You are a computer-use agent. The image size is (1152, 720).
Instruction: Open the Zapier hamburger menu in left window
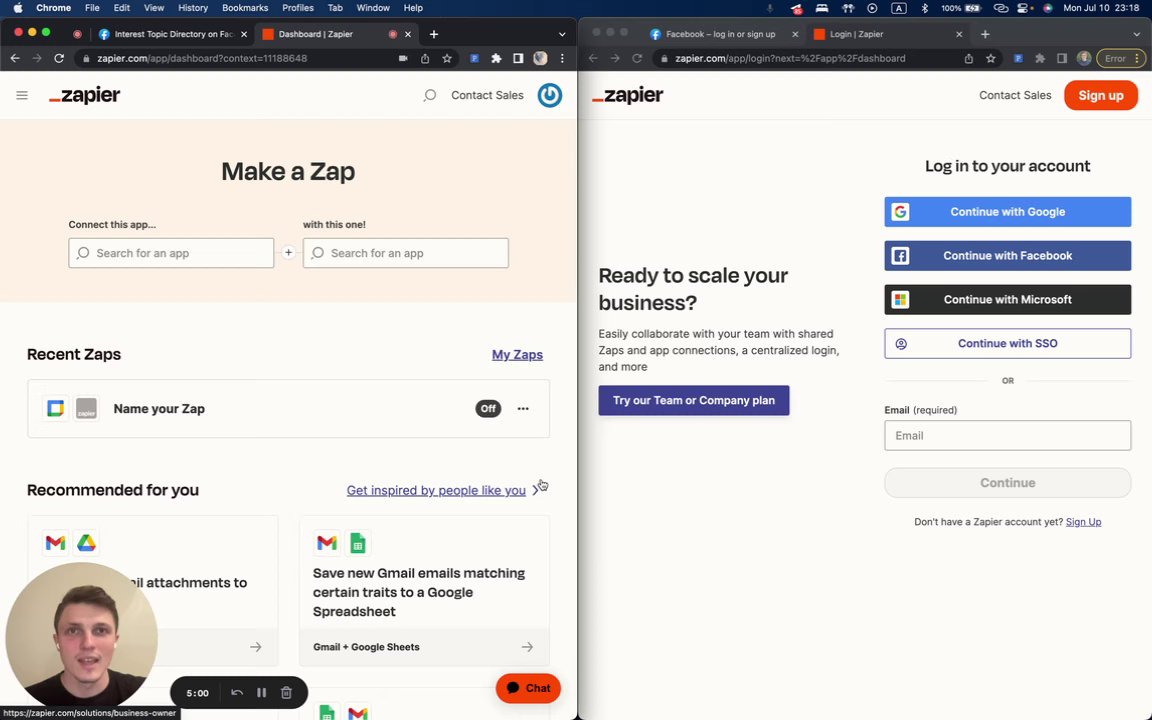point(22,96)
